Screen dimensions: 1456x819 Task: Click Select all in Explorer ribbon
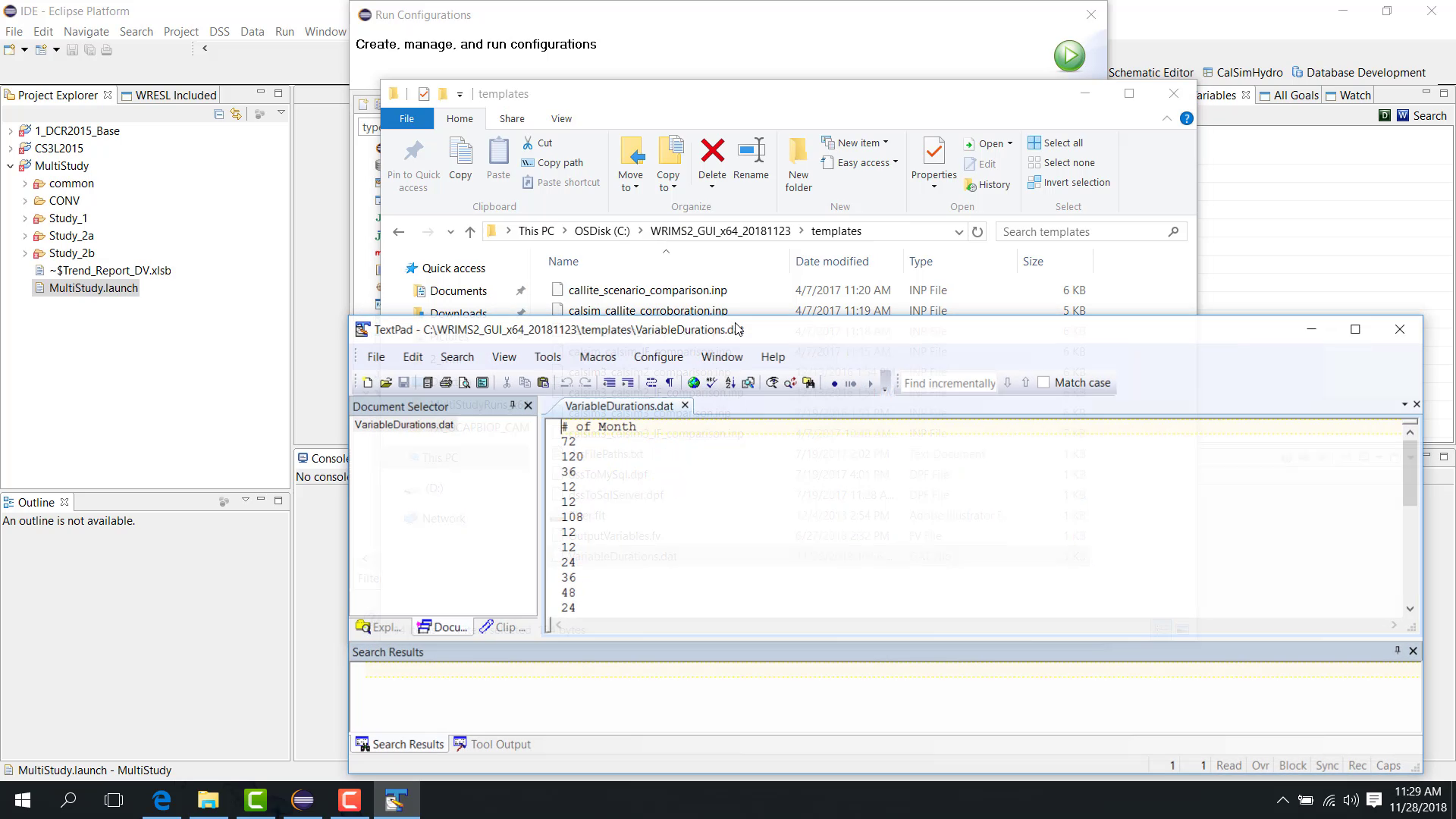[1056, 143]
